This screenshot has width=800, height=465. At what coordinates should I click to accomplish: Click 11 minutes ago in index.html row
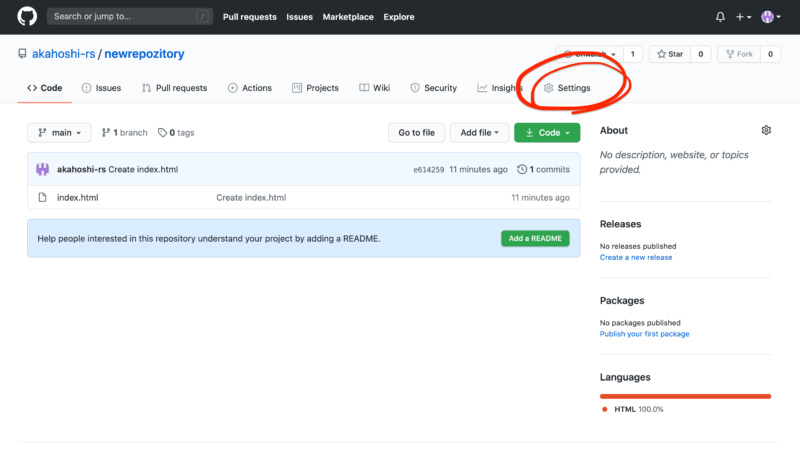[x=541, y=198]
